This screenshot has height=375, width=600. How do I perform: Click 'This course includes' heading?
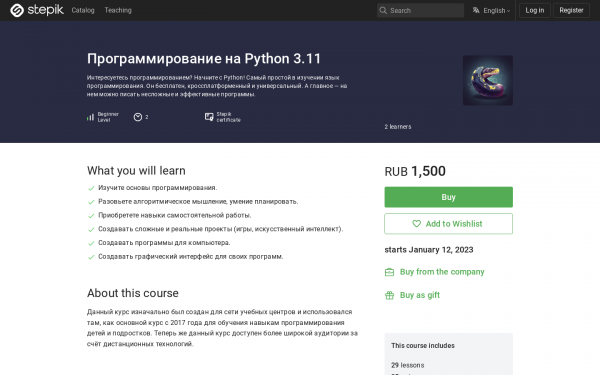(x=423, y=346)
